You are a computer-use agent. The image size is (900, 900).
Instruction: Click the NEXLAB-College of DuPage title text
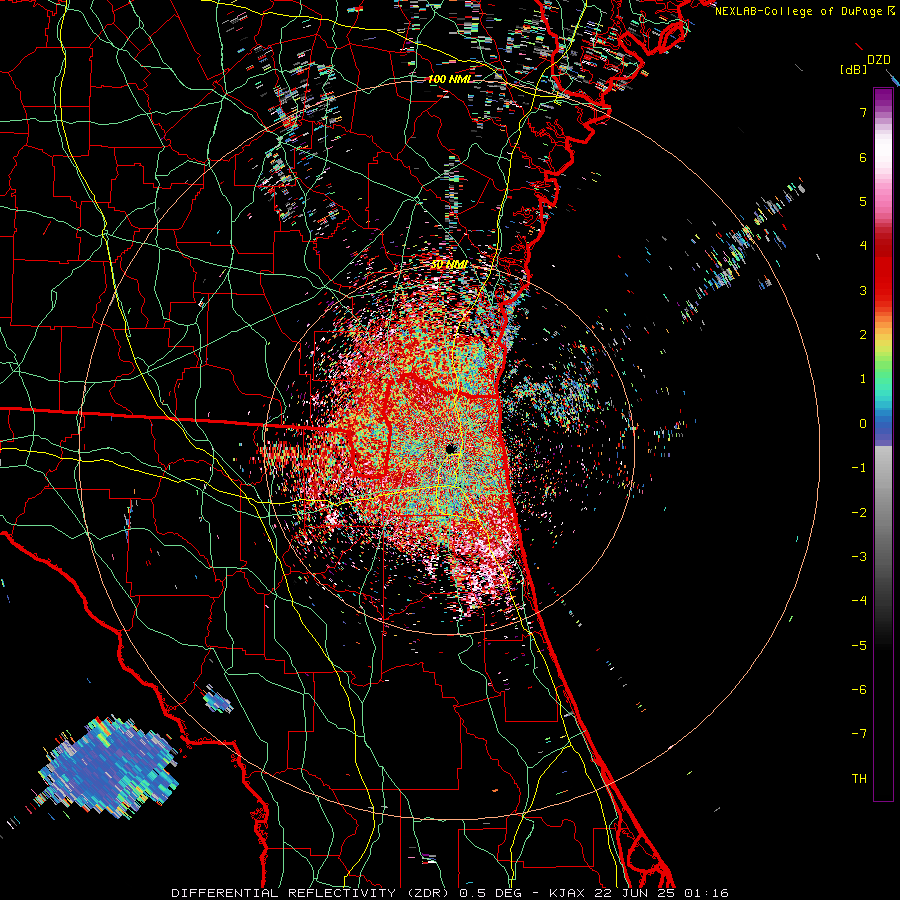coord(804,11)
